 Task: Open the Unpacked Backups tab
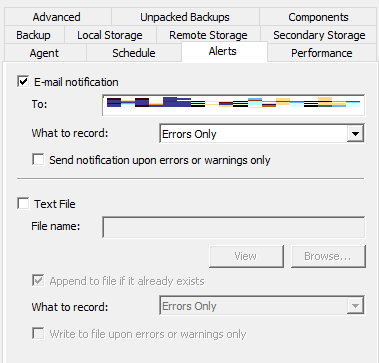tap(185, 17)
